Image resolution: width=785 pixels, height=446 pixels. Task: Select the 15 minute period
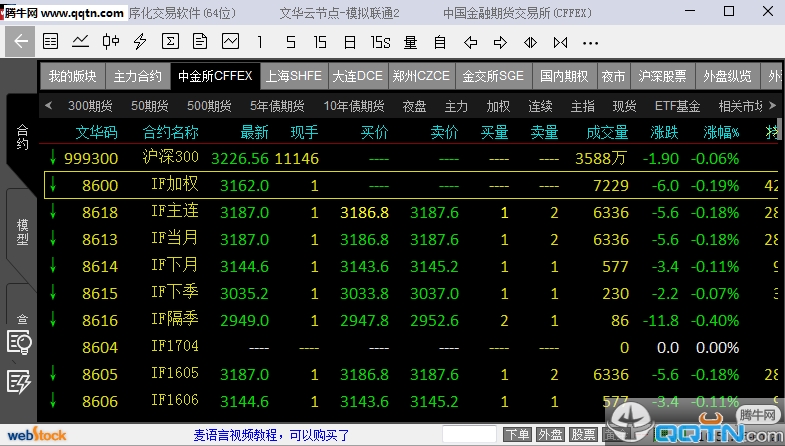[x=320, y=43]
